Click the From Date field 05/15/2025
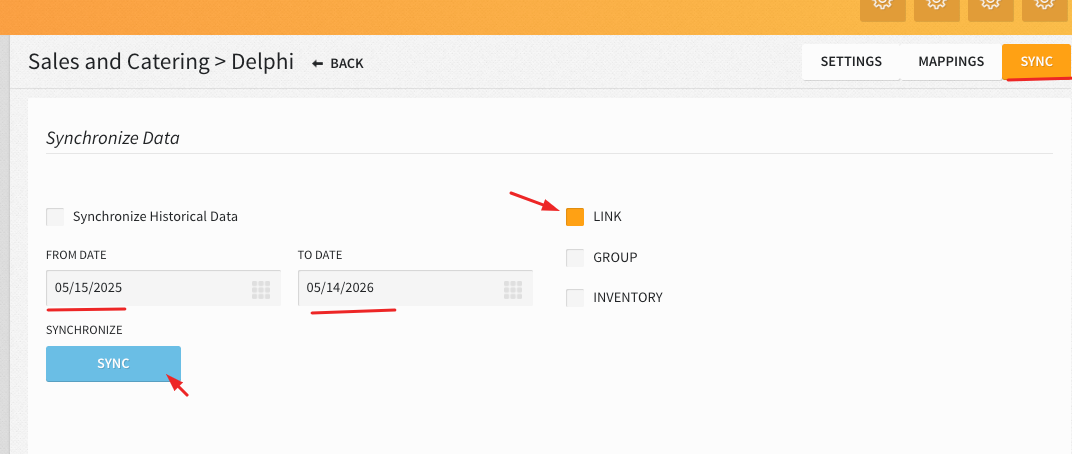The image size is (1072, 454). click(x=163, y=288)
